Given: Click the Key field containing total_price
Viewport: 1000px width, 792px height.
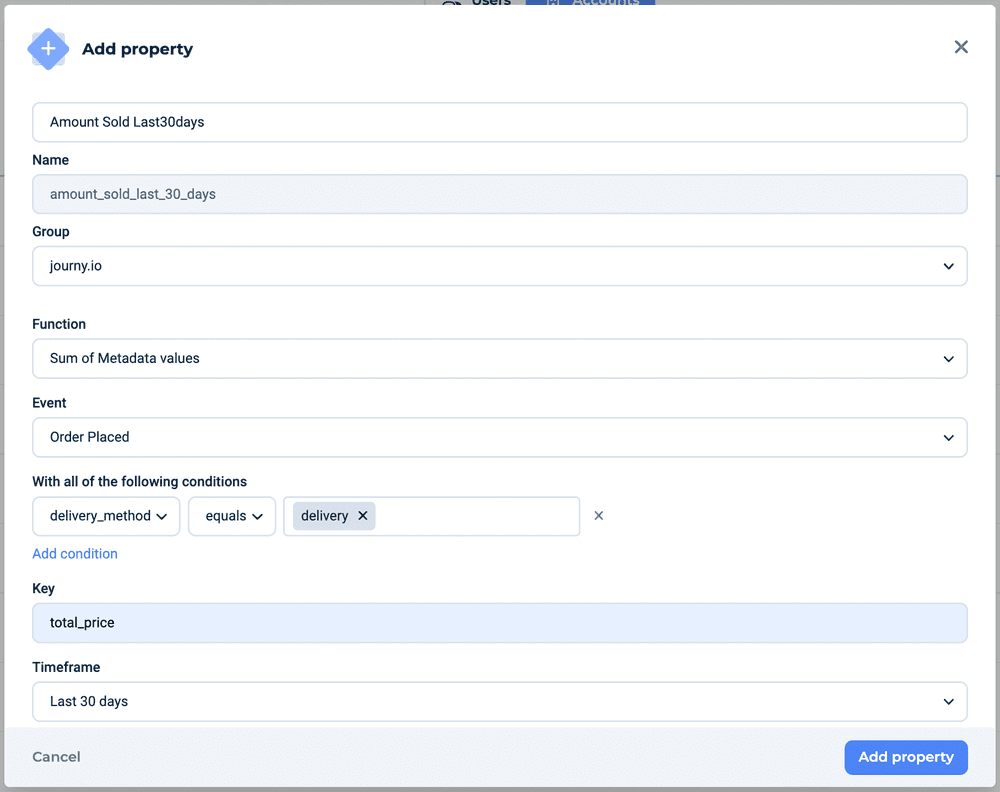Looking at the screenshot, I should point(500,622).
